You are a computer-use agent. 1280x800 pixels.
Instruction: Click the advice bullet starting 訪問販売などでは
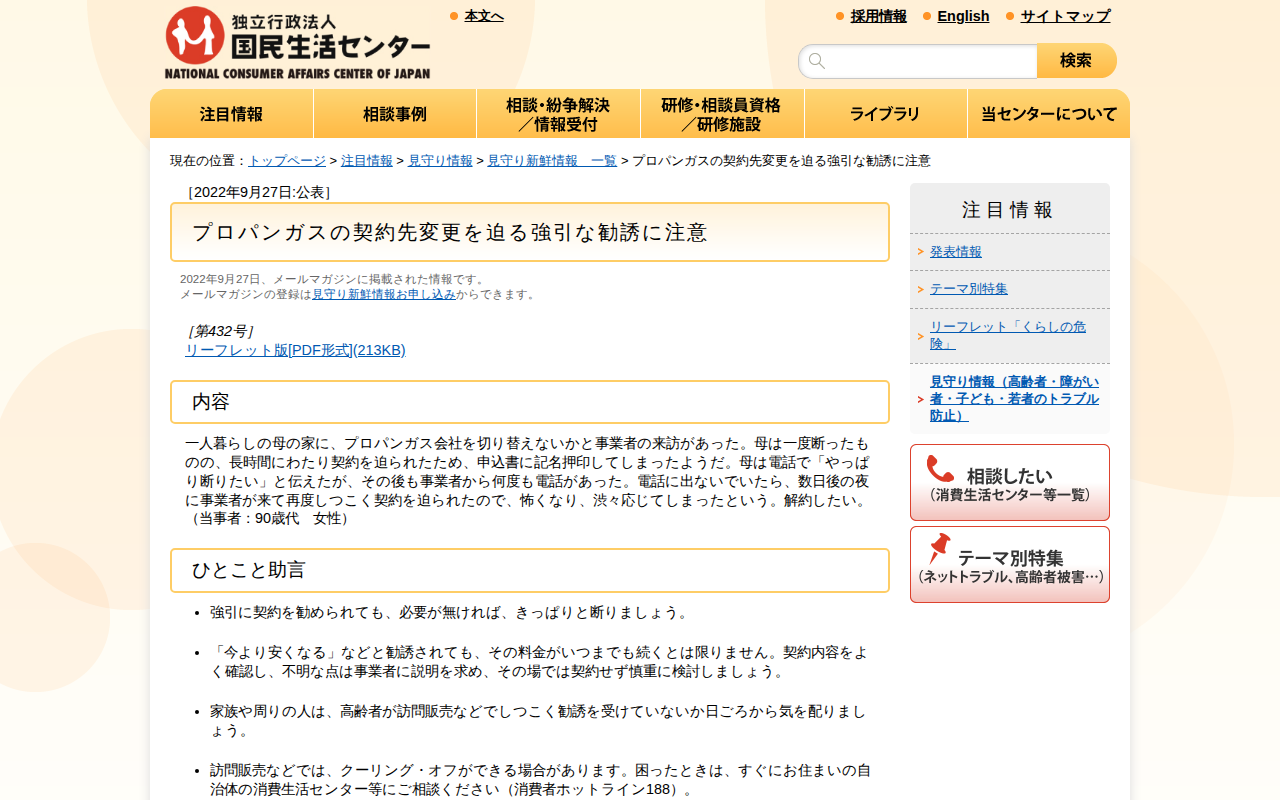540,780
